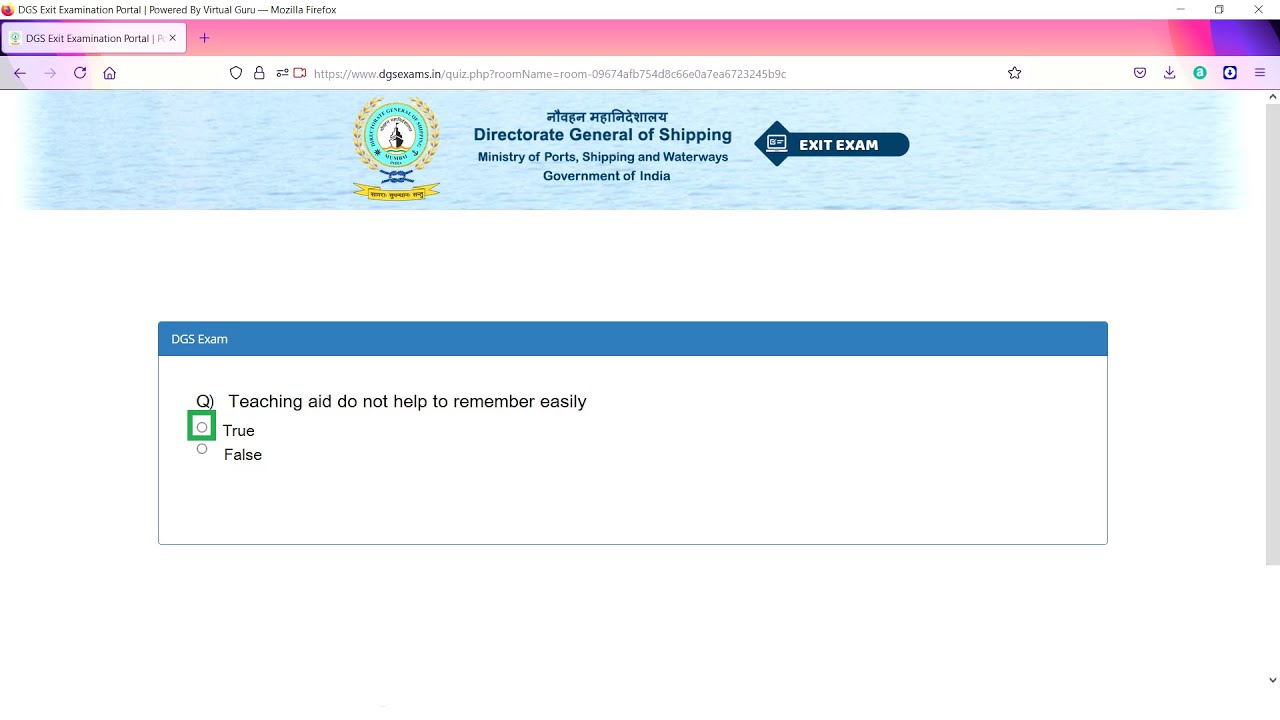Screen dimensions: 1280x720
Task: Open the Firefox home page icon
Action: 110,73
